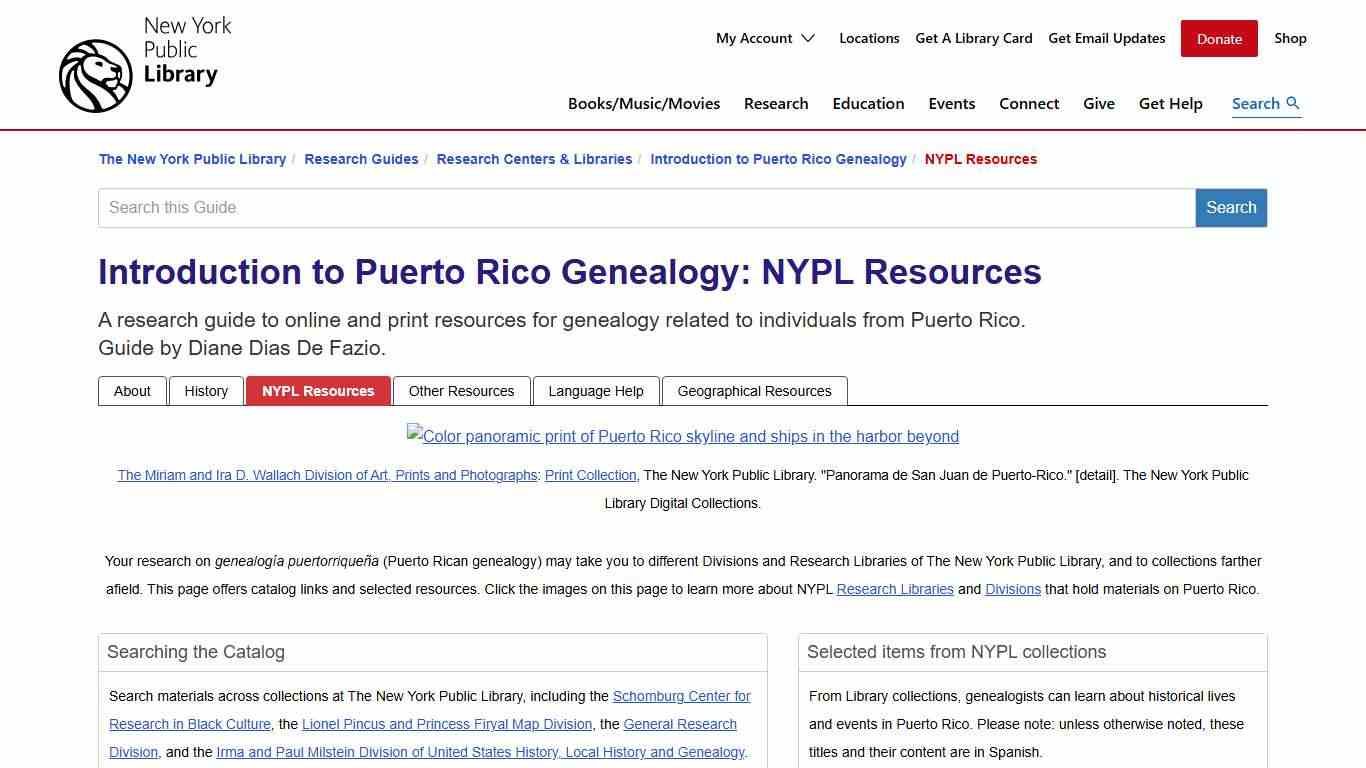Open the Other Resources tab
The image size is (1366, 768).
461,391
